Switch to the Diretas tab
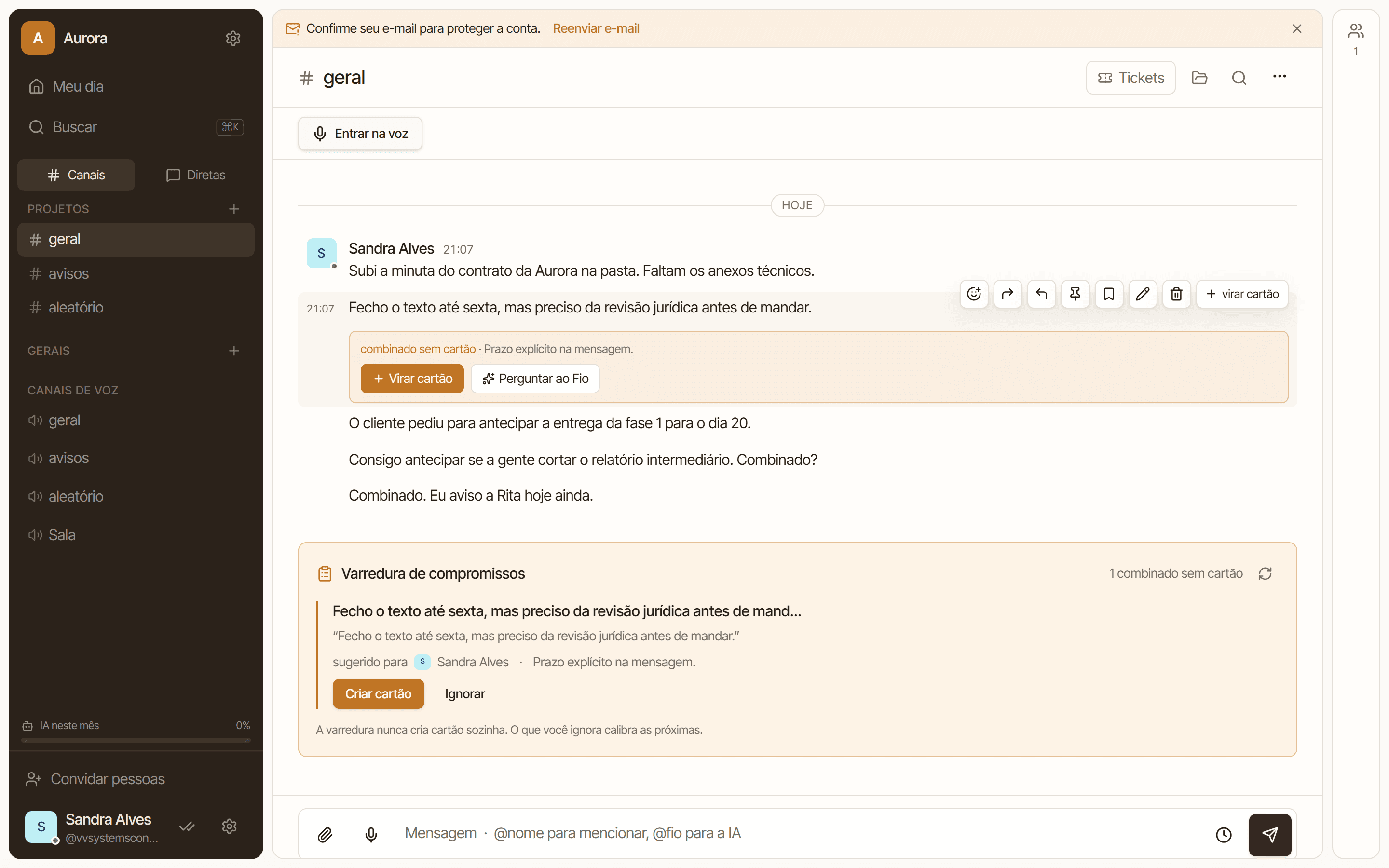1389x868 pixels. 195,175
